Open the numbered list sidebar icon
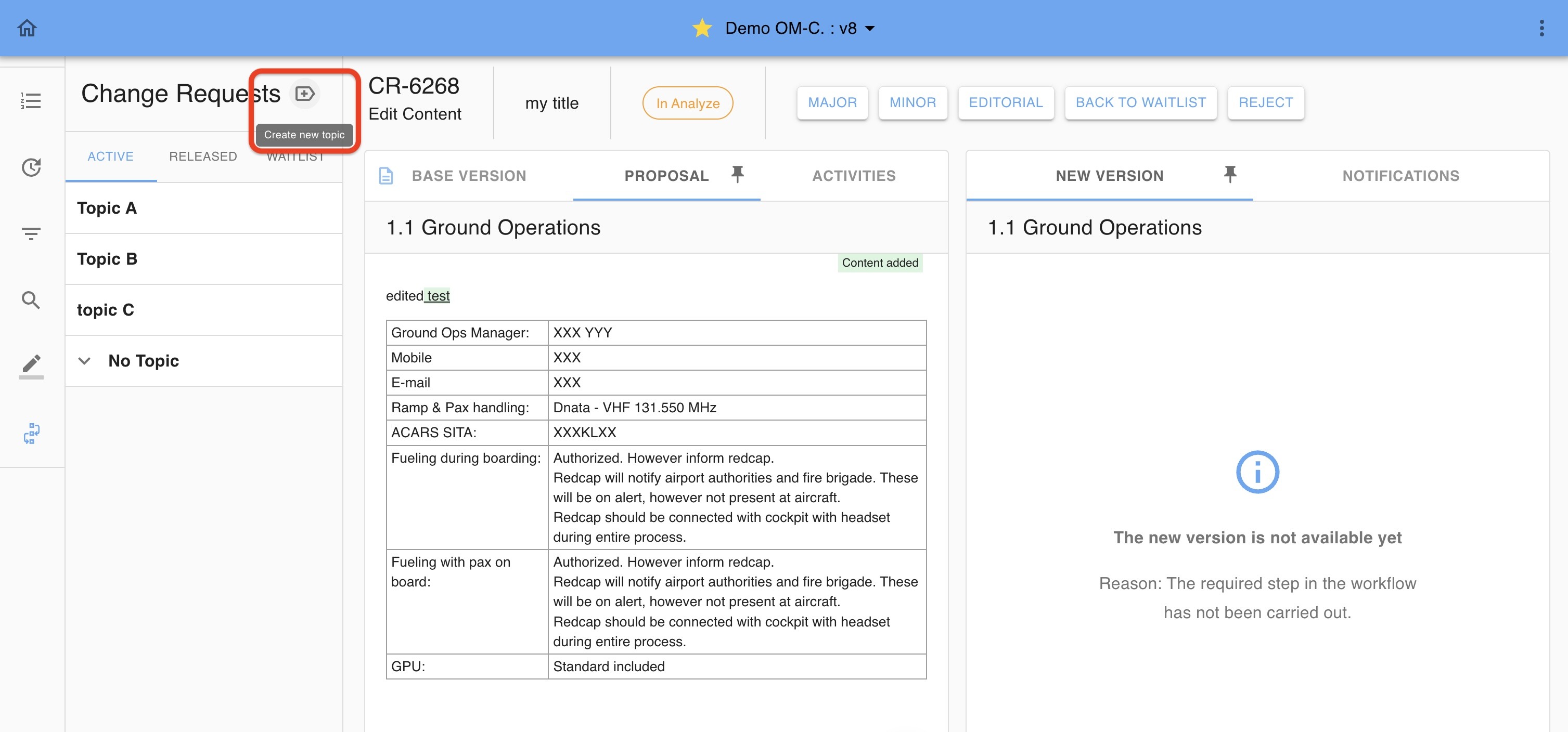The image size is (1568, 732). click(x=31, y=100)
